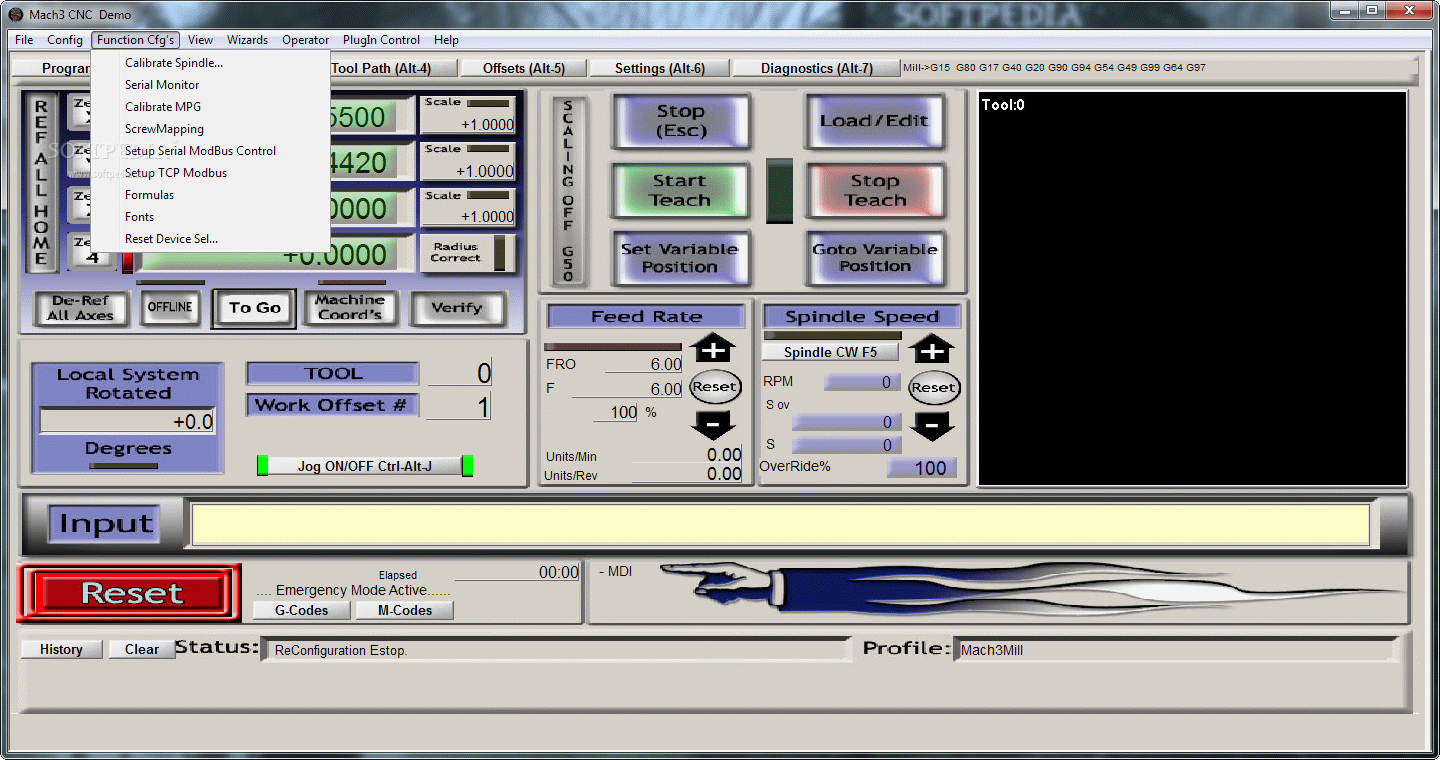Switch to Settings (Alt-6) tab

coord(659,68)
